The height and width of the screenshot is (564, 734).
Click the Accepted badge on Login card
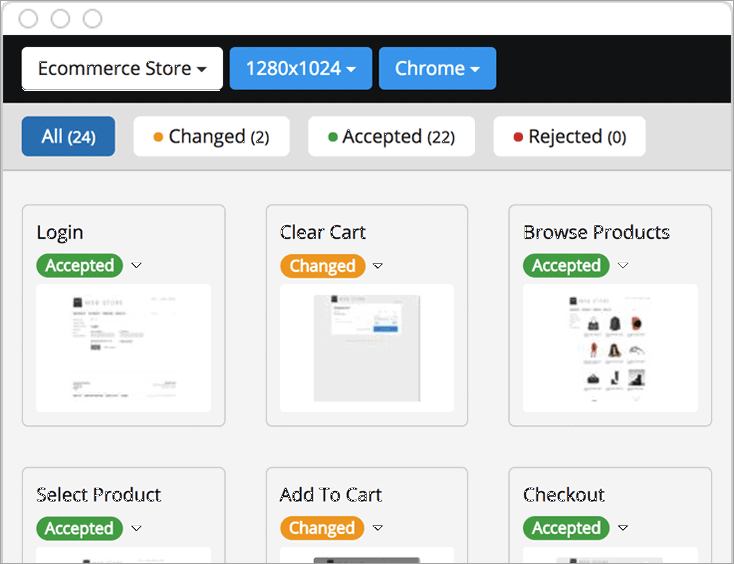(80, 265)
